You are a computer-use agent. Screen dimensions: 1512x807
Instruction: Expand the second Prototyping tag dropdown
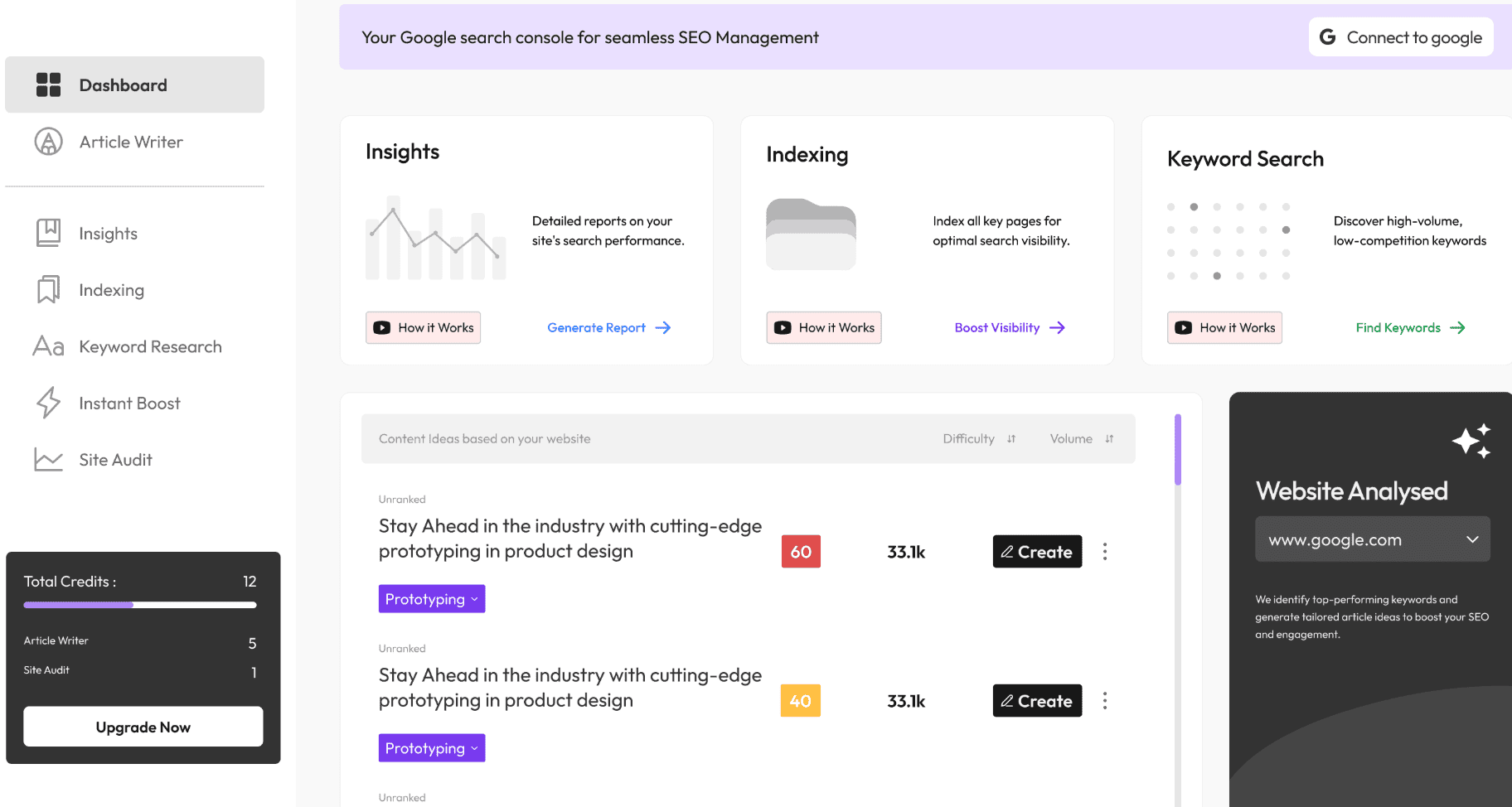[432, 748]
